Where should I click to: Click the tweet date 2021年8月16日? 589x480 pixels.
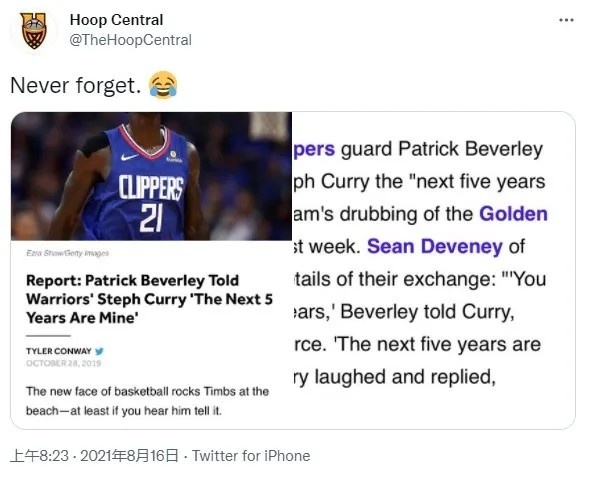[x=130, y=456]
